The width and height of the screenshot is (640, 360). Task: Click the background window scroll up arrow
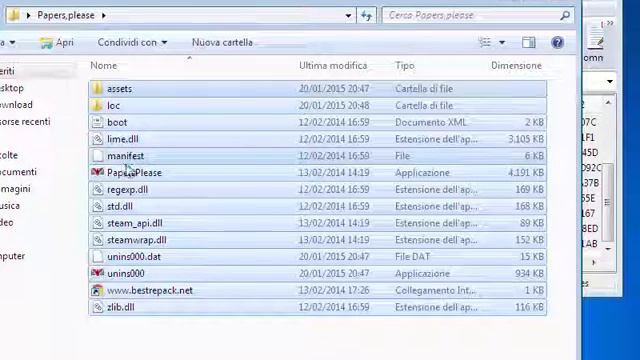point(608,103)
